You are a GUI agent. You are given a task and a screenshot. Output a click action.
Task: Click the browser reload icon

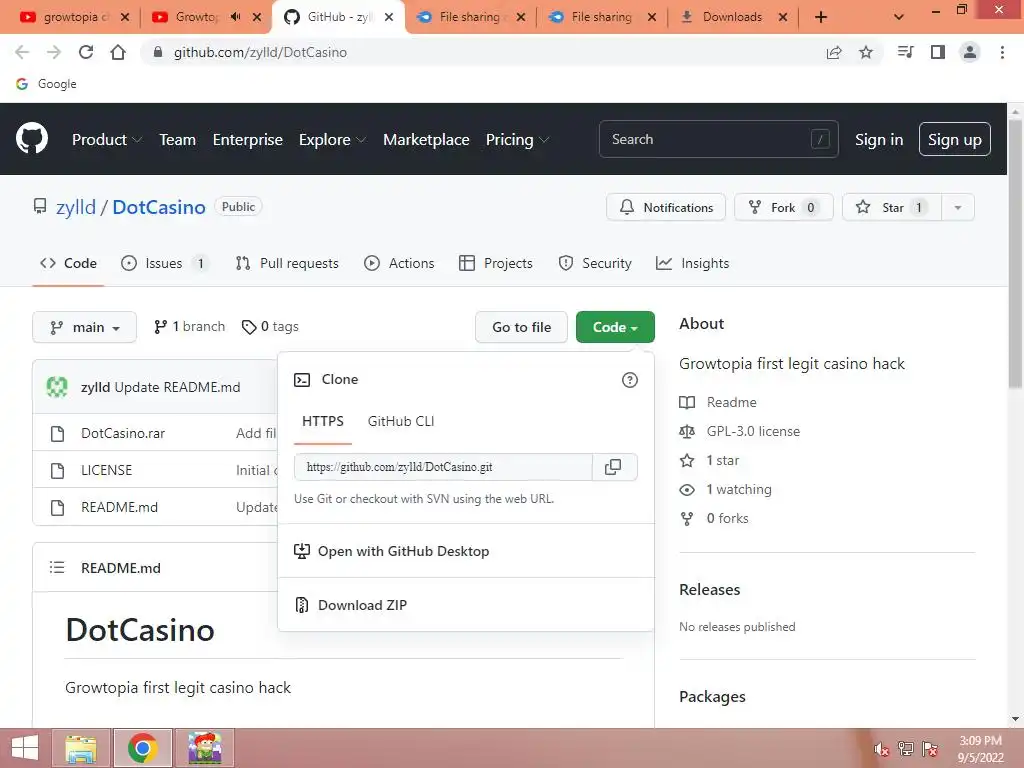point(86,52)
